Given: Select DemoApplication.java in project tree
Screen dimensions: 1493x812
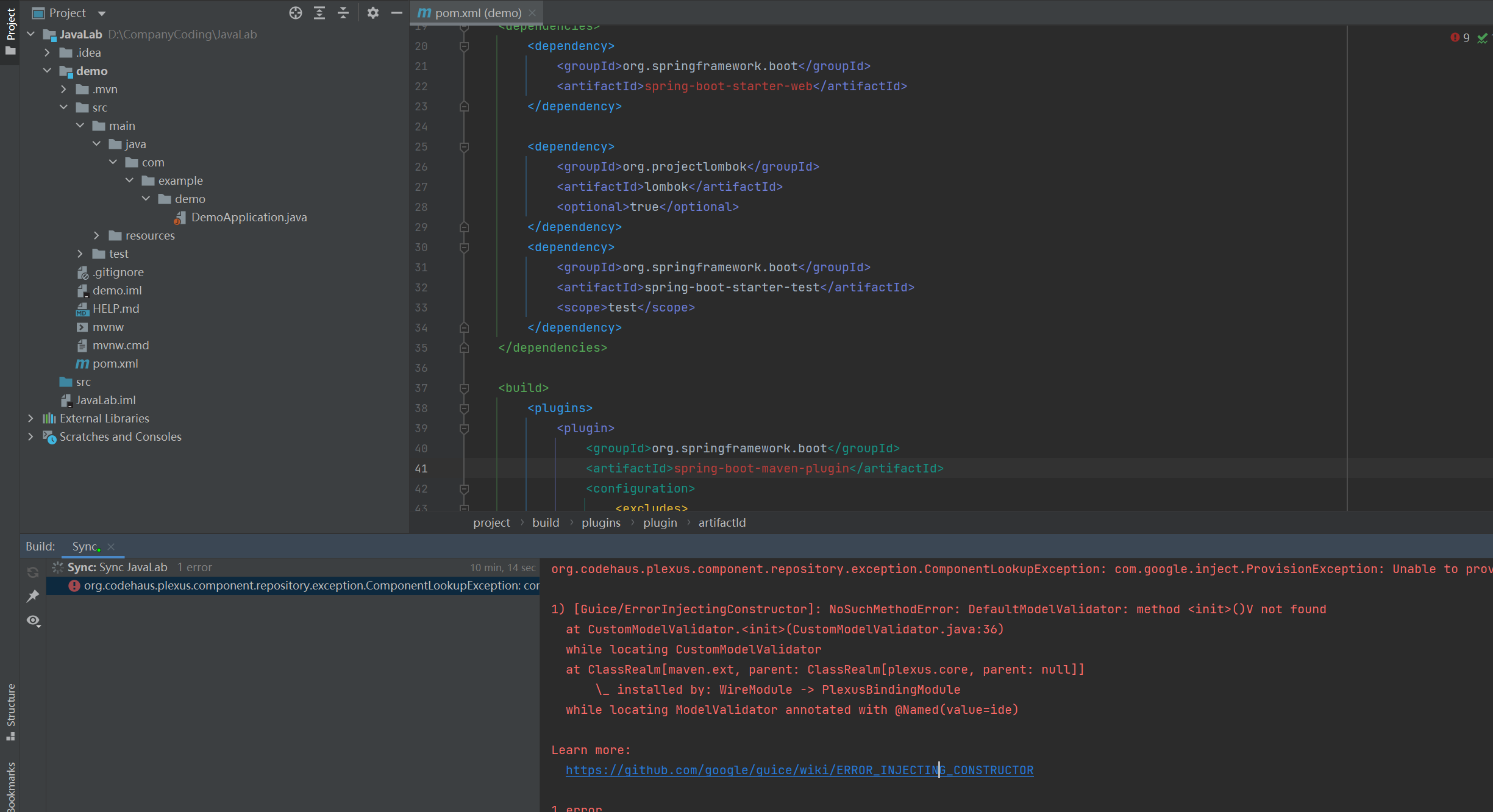Looking at the screenshot, I should 248,216.
